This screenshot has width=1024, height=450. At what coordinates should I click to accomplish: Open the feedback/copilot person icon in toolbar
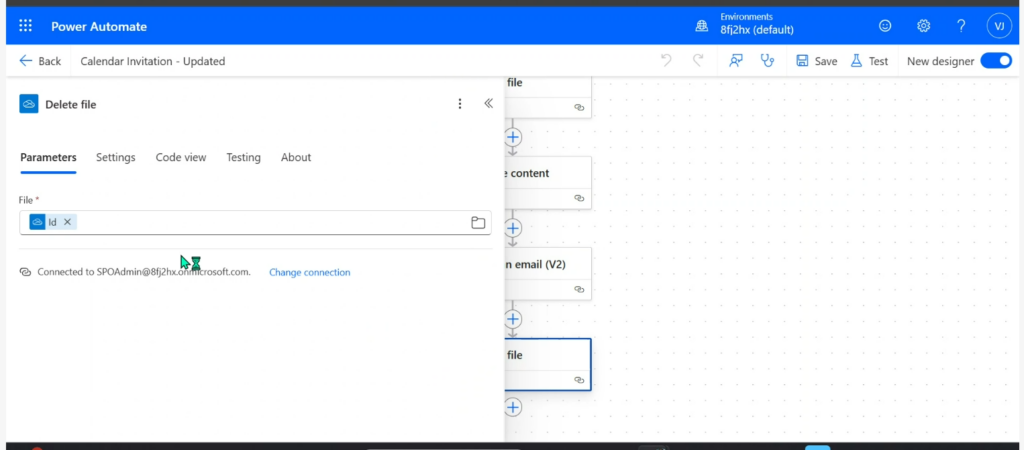736,61
